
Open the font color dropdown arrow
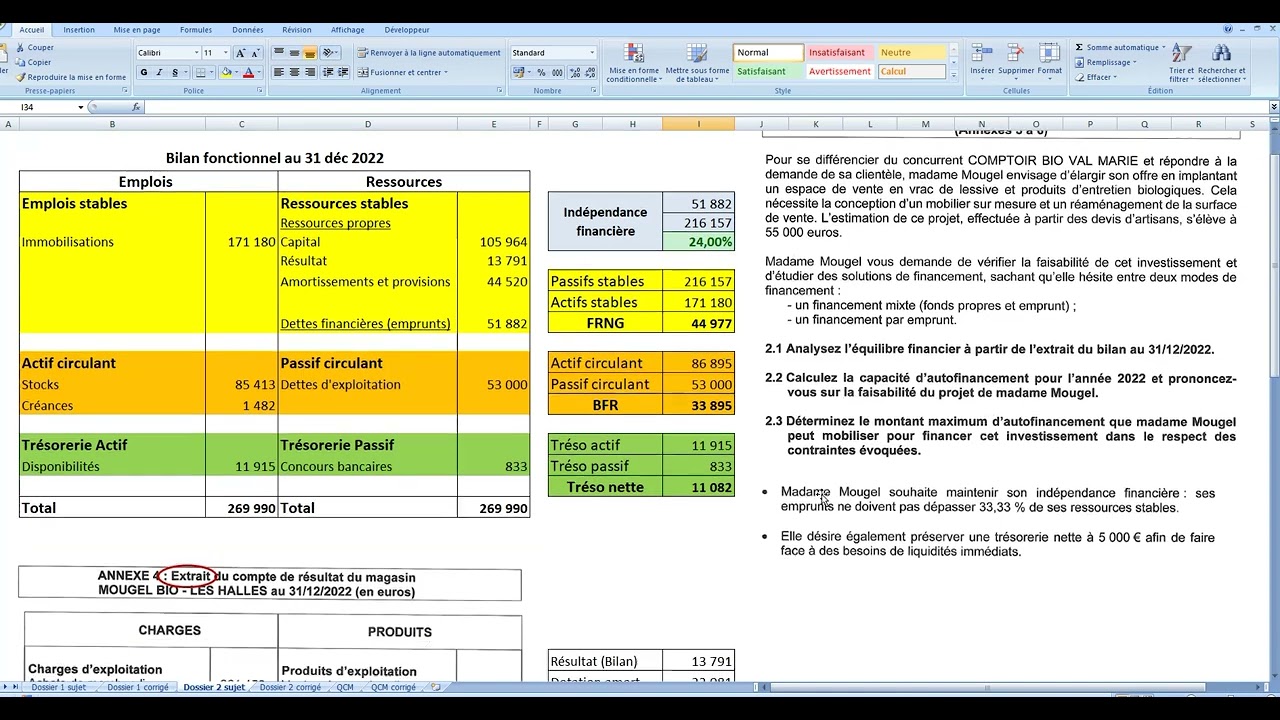pos(258,73)
